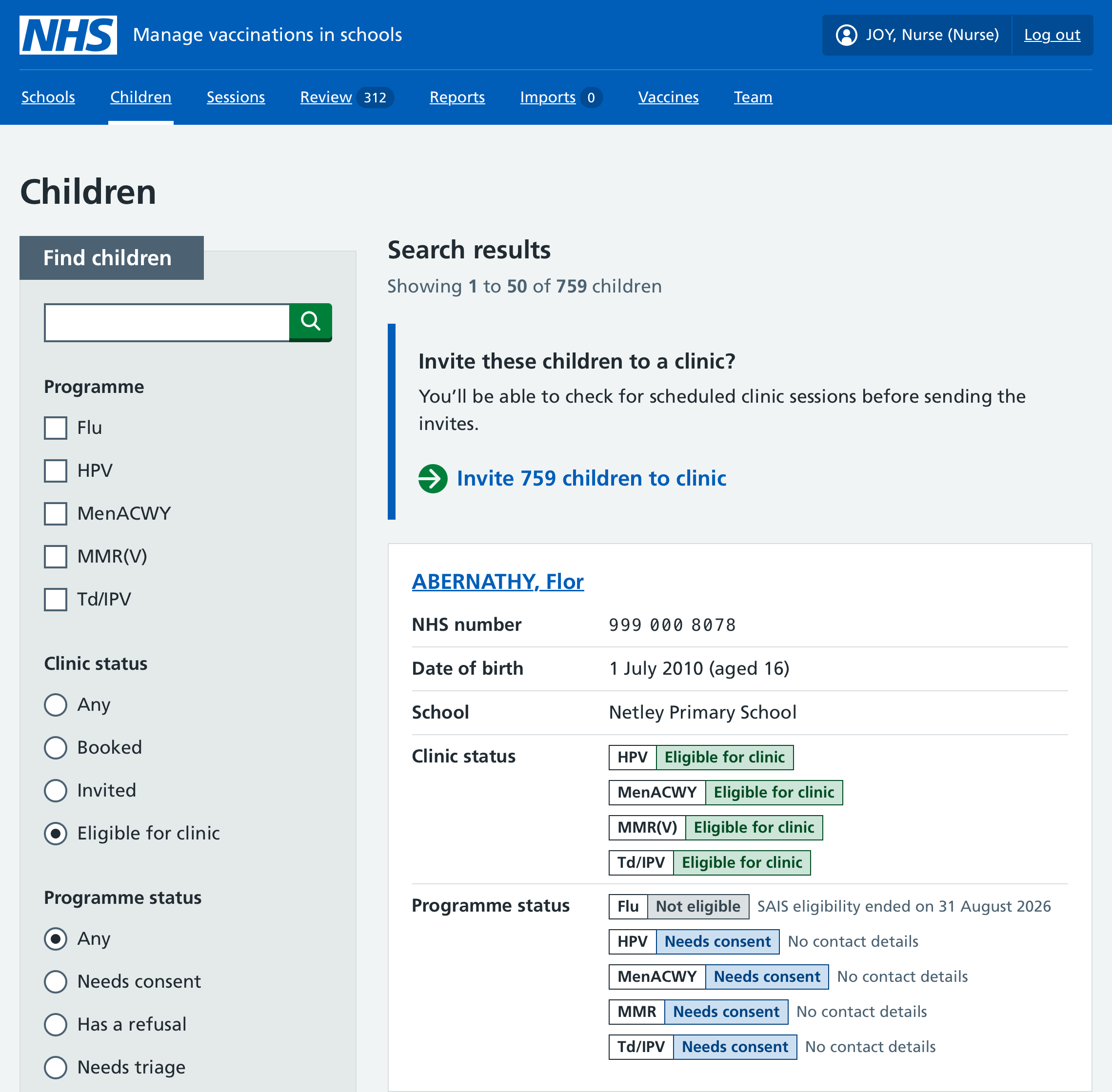The height and width of the screenshot is (1092, 1112).
Task: Open the Sessions navigation tab
Action: pos(236,97)
